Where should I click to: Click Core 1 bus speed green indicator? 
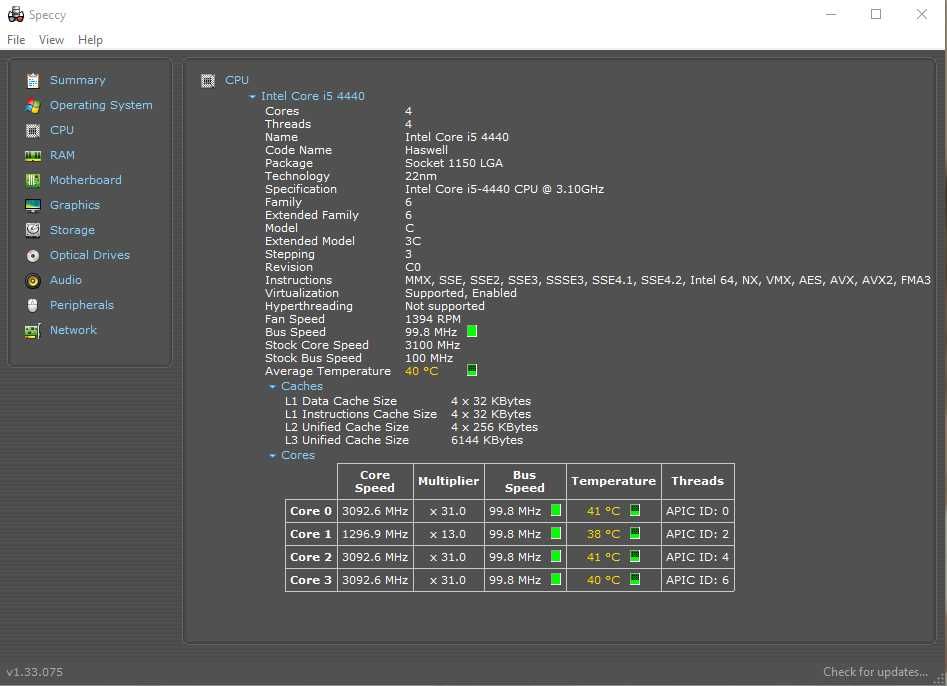click(556, 533)
